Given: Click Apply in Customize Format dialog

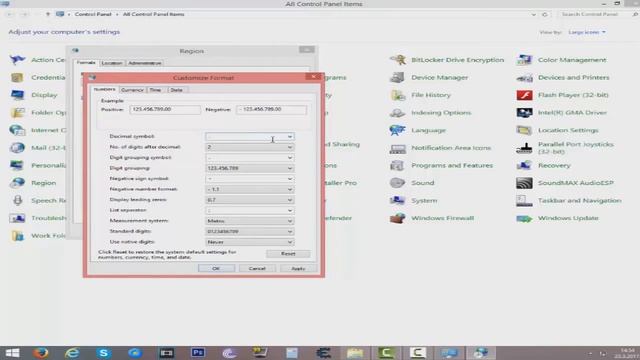Looking at the screenshot, I should (x=298, y=268).
